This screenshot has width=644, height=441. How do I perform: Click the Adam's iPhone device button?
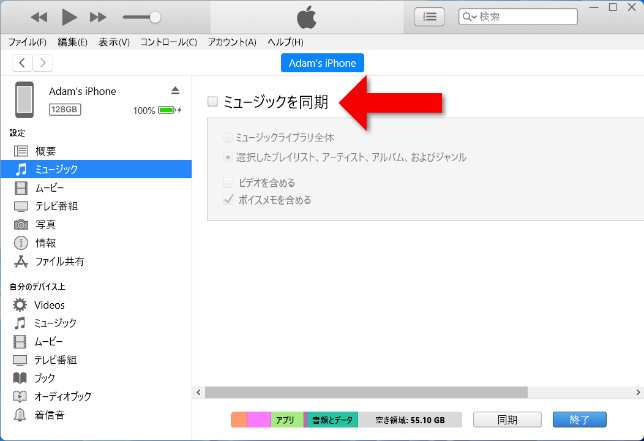tap(322, 63)
